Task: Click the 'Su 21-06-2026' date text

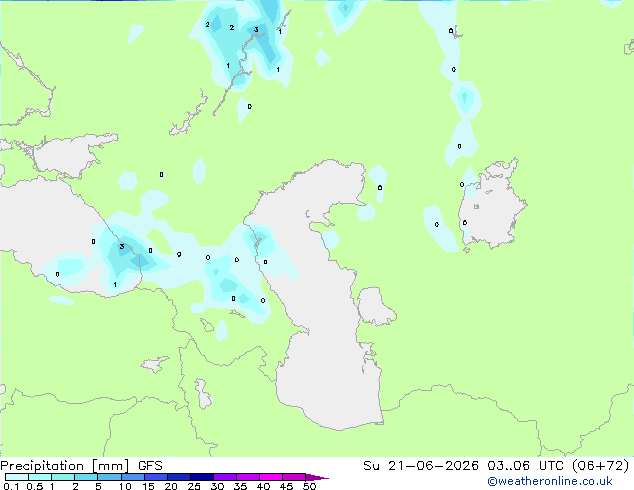Action: (421, 466)
